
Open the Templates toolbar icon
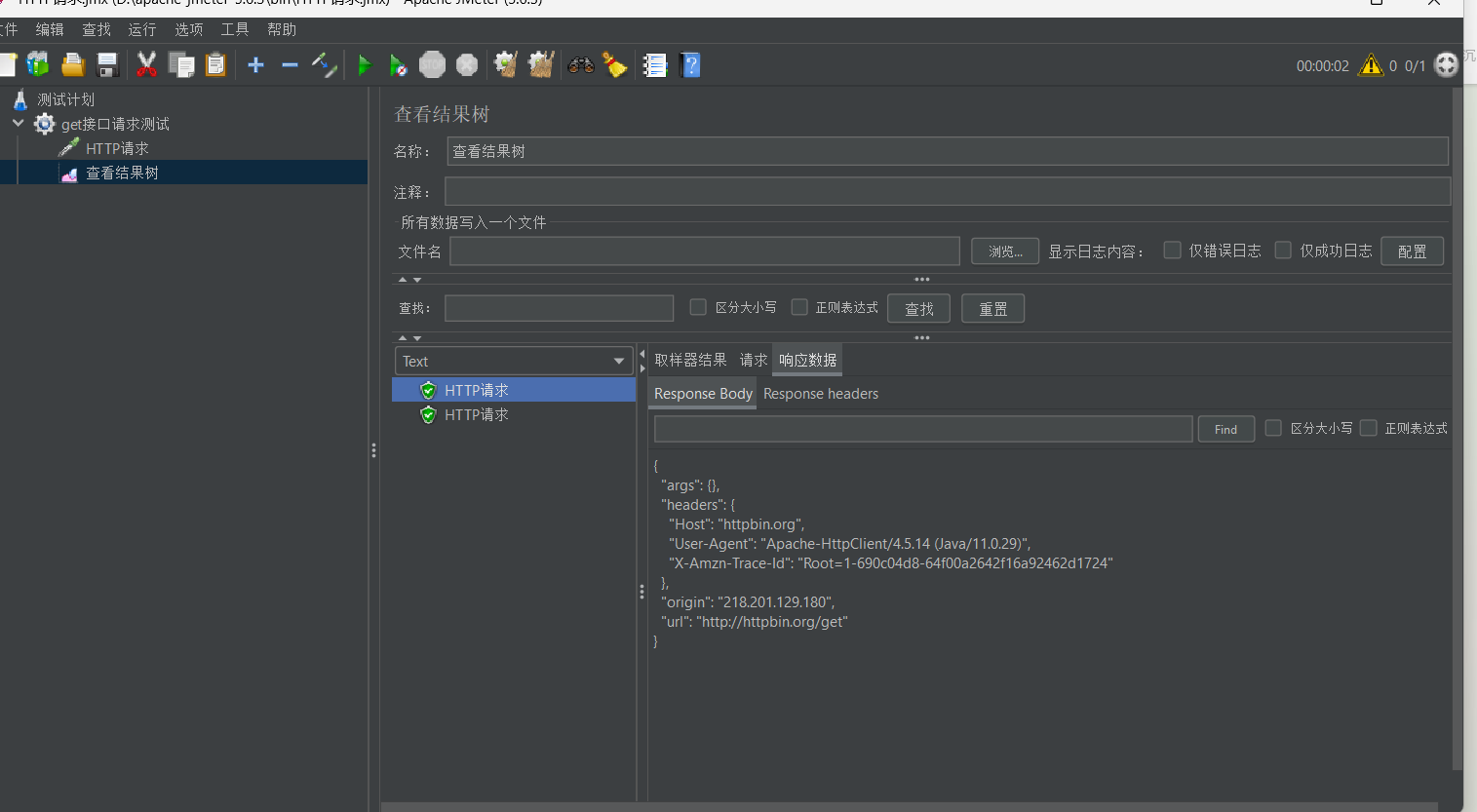point(38,65)
